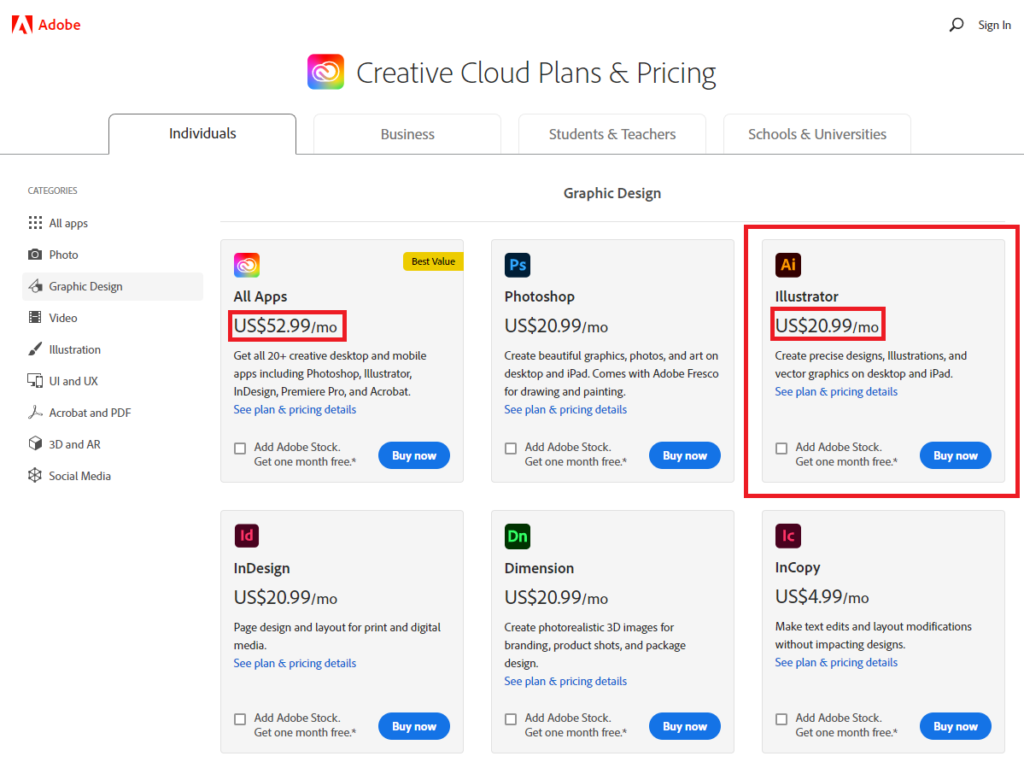The width and height of the screenshot is (1024, 768).
Task: Click the Dimension card title
Action: pyautogui.click(x=539, y=568)
